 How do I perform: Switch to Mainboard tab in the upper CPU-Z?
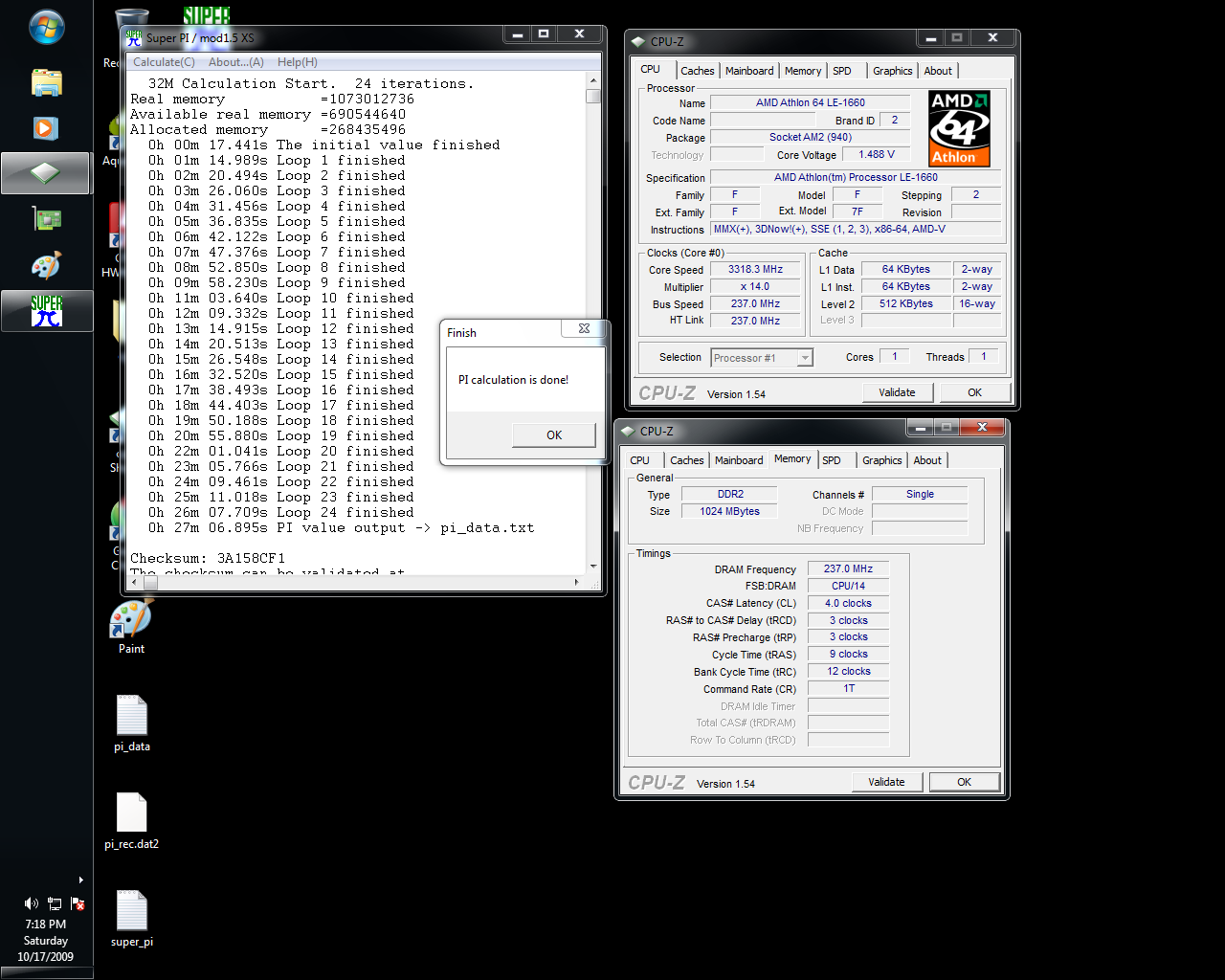pos(749,71)
